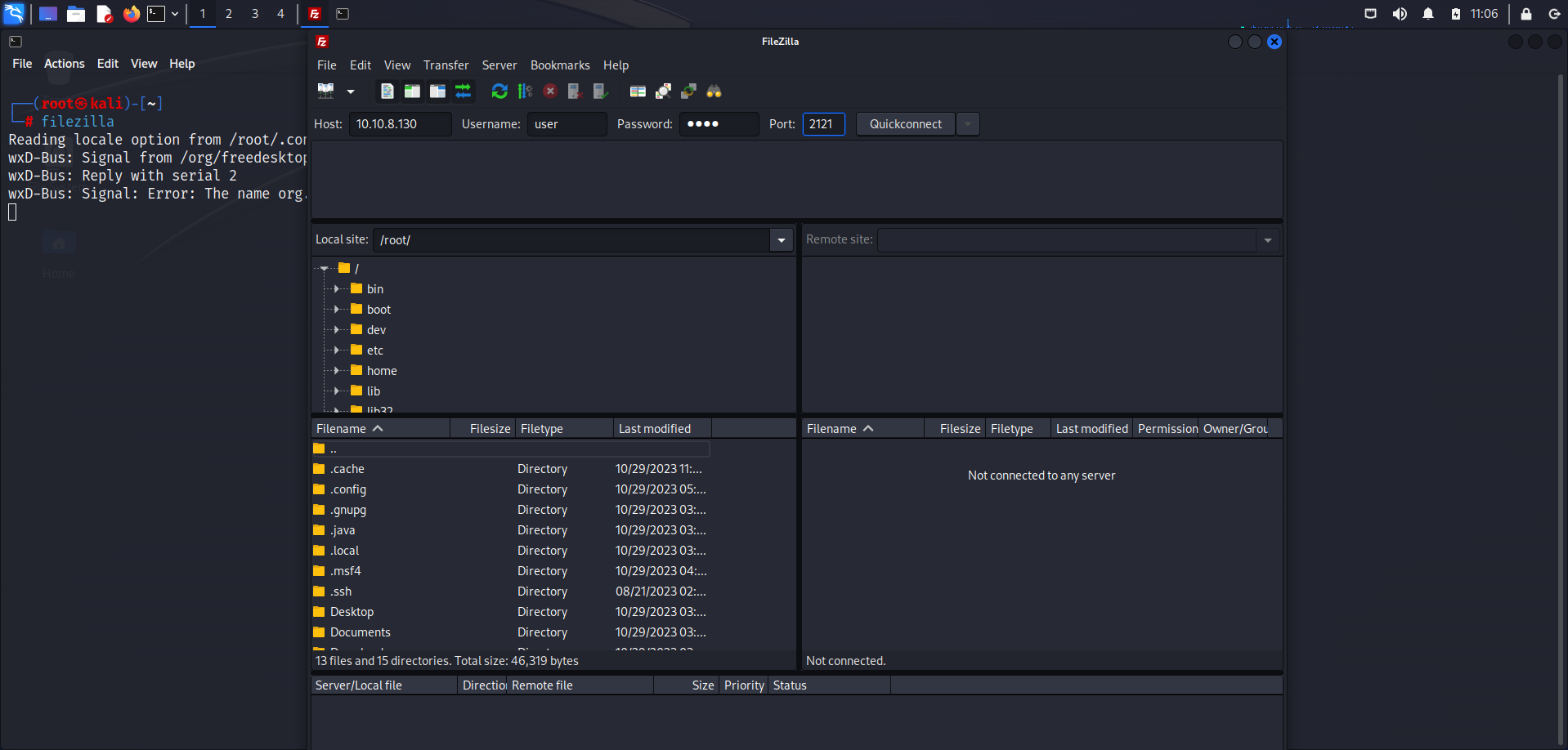The width and height of the screenshot is (1568, 750).
Task: Open the Server menu
Action: (500, 65)
